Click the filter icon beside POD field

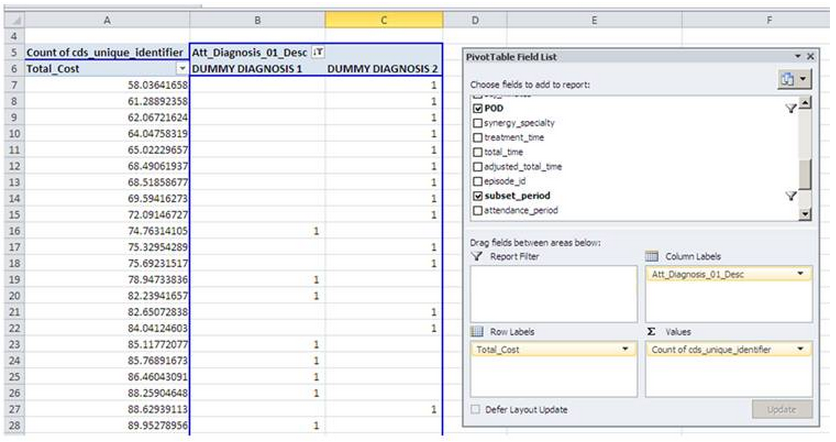(x=791, y=108)
